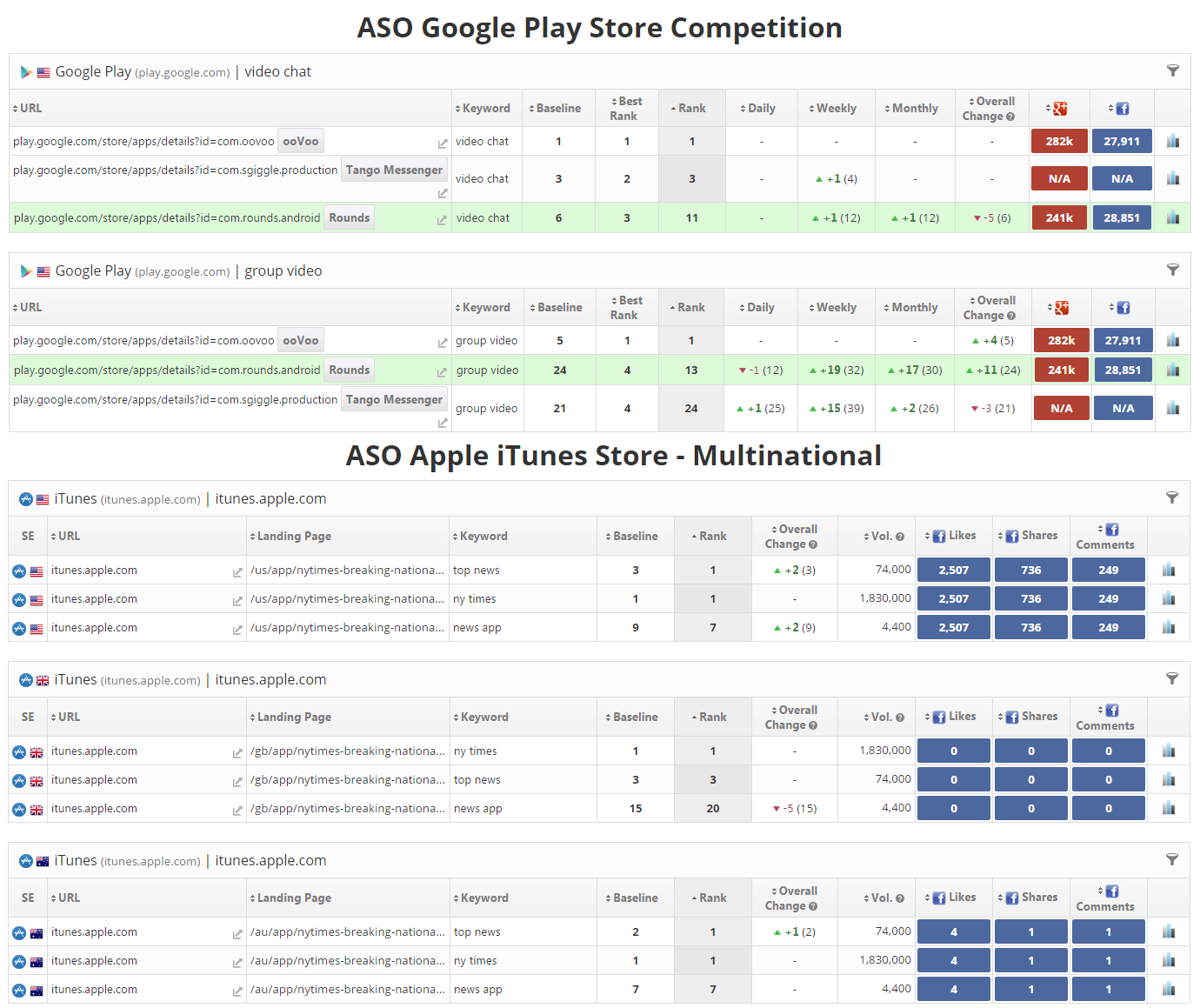Click the 282k Google+ count in ooVoo's video chat row
This screenshot has width=1200, height=1008.
click(x=1059, y=141)
